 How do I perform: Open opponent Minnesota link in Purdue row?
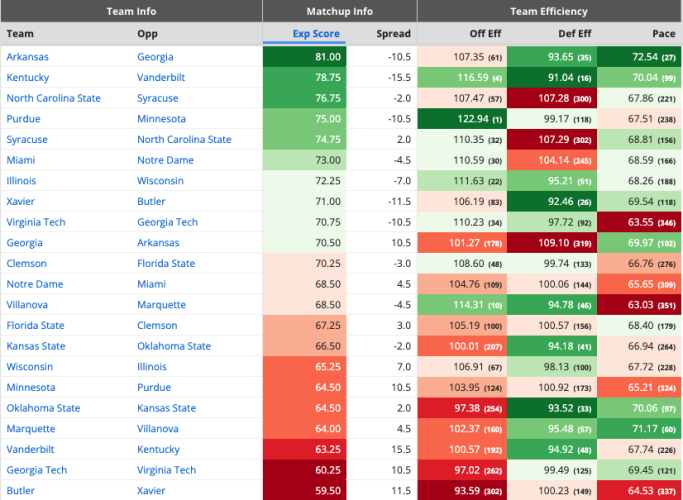point(162,119)
